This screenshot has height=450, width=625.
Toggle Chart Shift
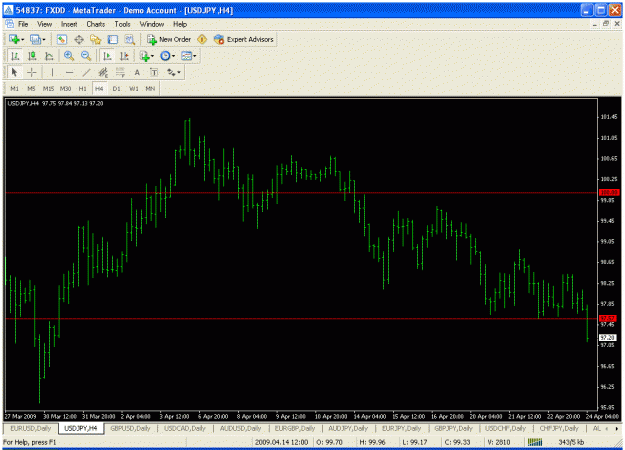point(124,56)
